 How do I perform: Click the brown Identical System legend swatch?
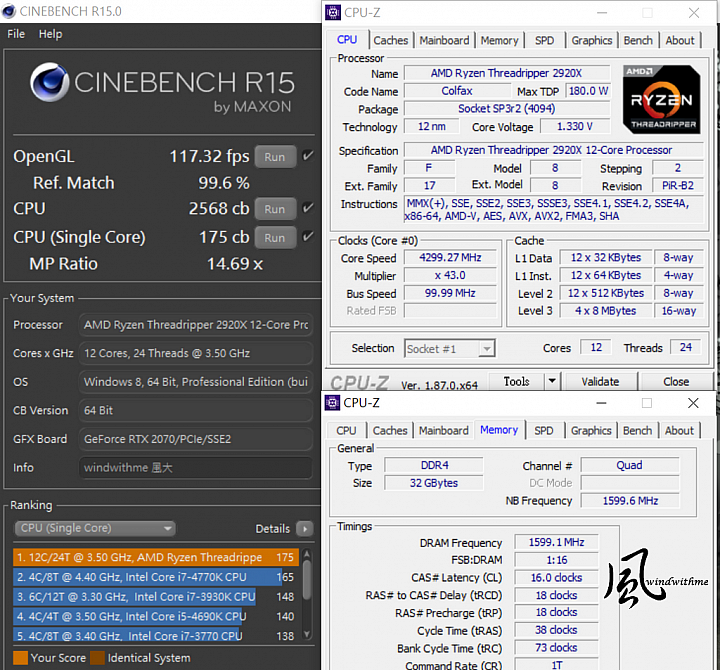[x=97, y=658]
